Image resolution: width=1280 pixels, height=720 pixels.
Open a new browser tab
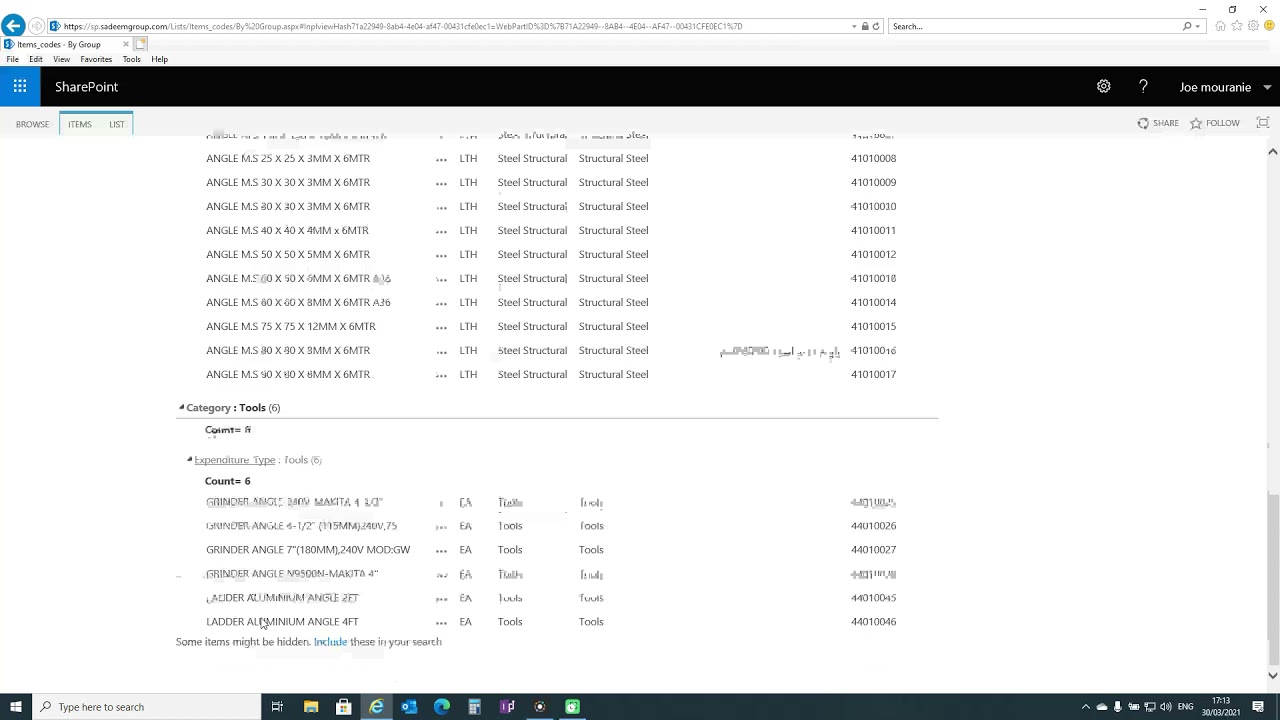click(x=141, y=44)
